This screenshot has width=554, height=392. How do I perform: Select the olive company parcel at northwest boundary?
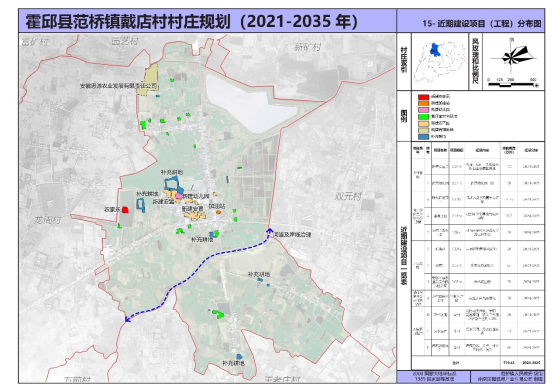click(147, 80)
